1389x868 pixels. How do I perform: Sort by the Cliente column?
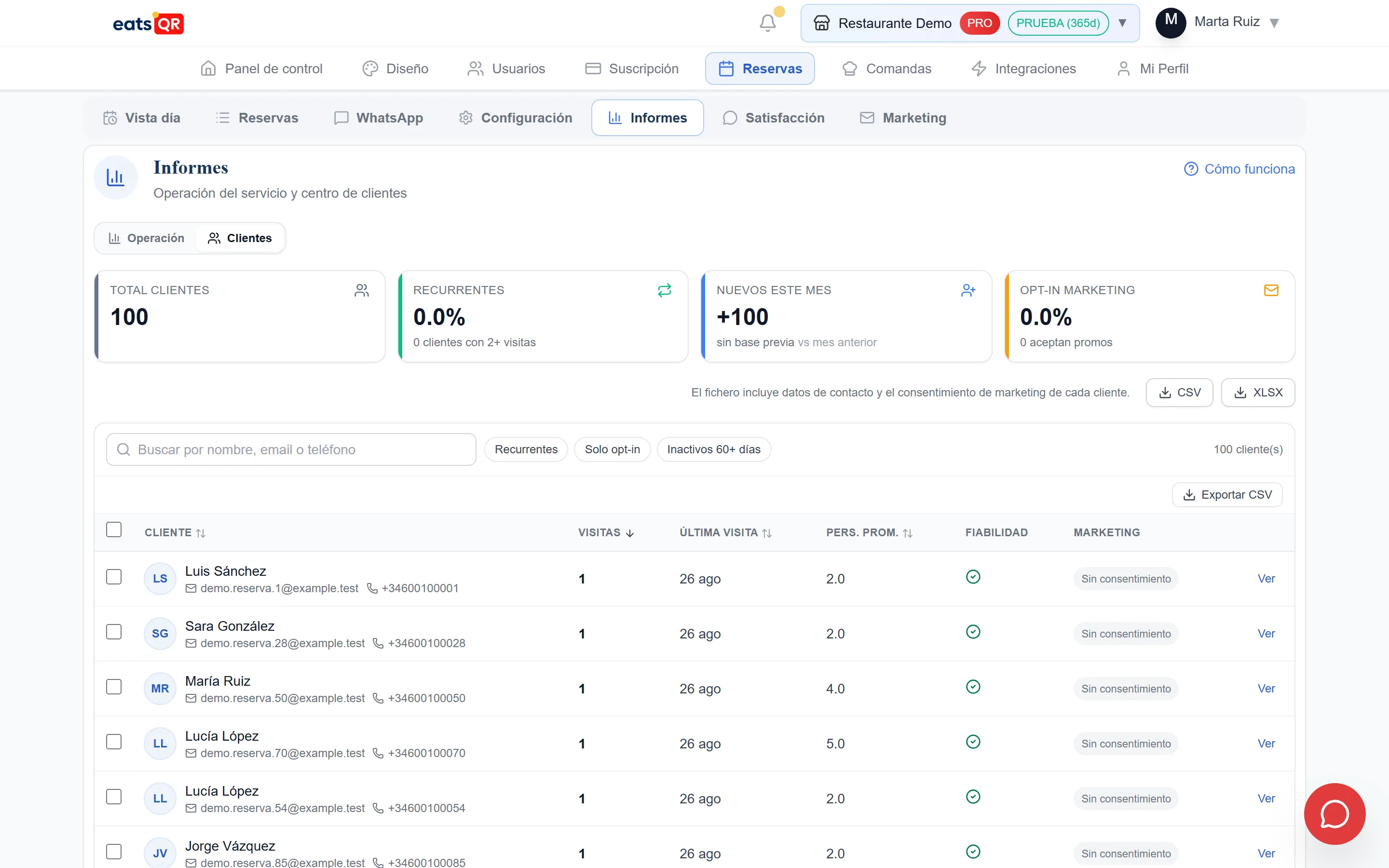175,533
